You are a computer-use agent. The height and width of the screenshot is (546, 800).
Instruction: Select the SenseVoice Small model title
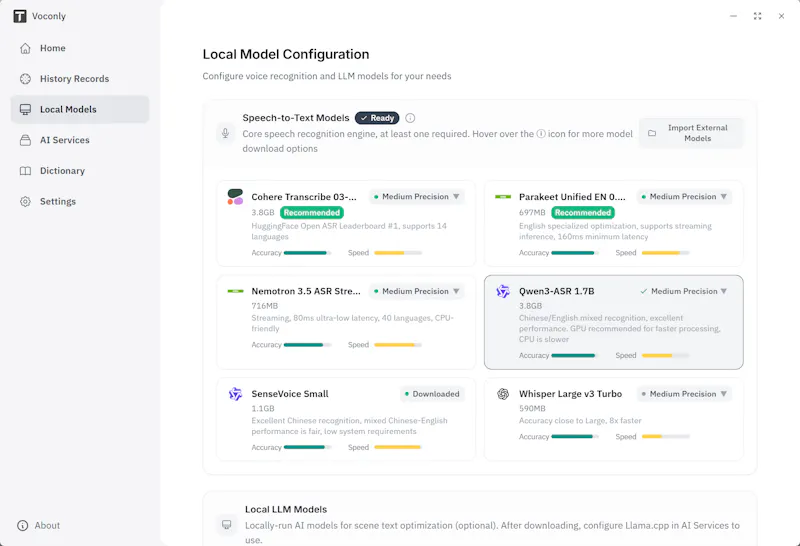[x=290, y=394]
